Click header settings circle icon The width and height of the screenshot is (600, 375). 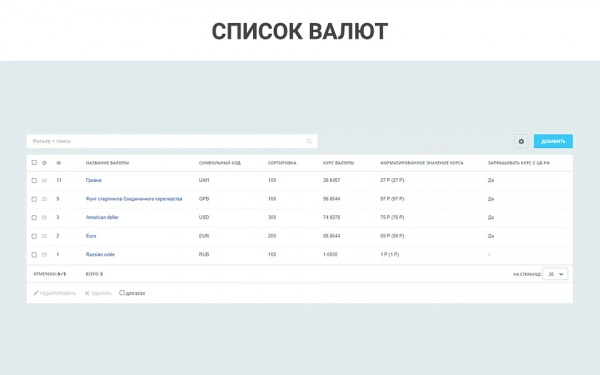pyautogui.click(x=44, y=163)
